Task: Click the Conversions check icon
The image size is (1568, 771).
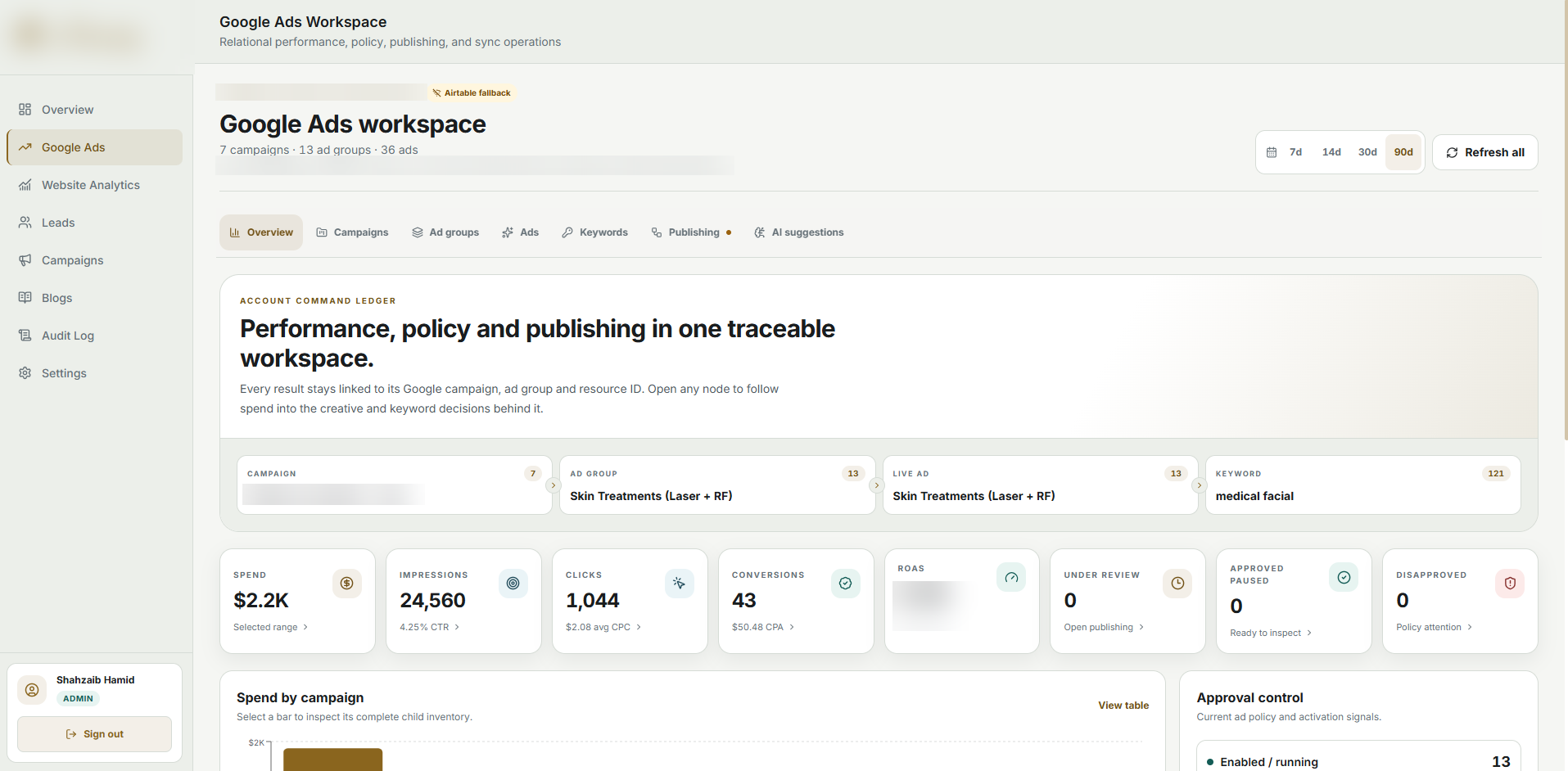Action: (x=846, y=584)
